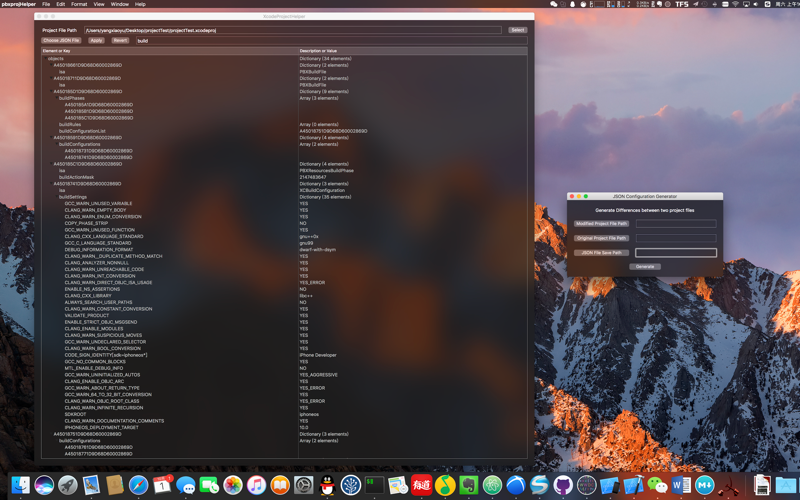Image resolution: width=800 pixels, height=500 pixels.
Task: Select the CLANG_ENABLE_MODULES row
Action: 284,329
